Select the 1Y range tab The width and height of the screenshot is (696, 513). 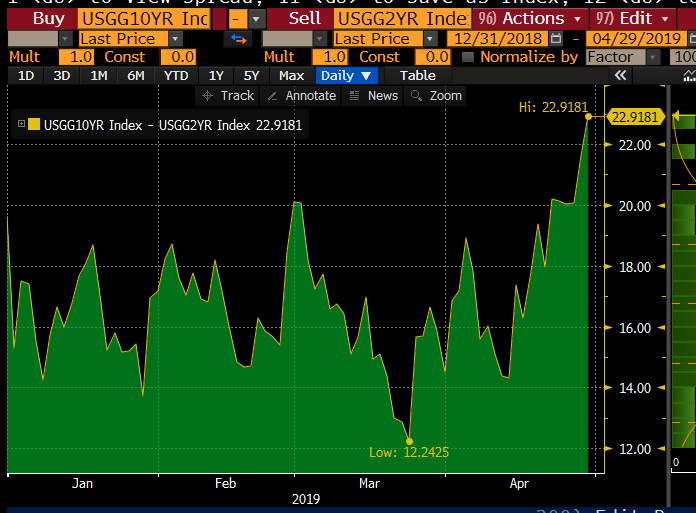tap(216, 76)
